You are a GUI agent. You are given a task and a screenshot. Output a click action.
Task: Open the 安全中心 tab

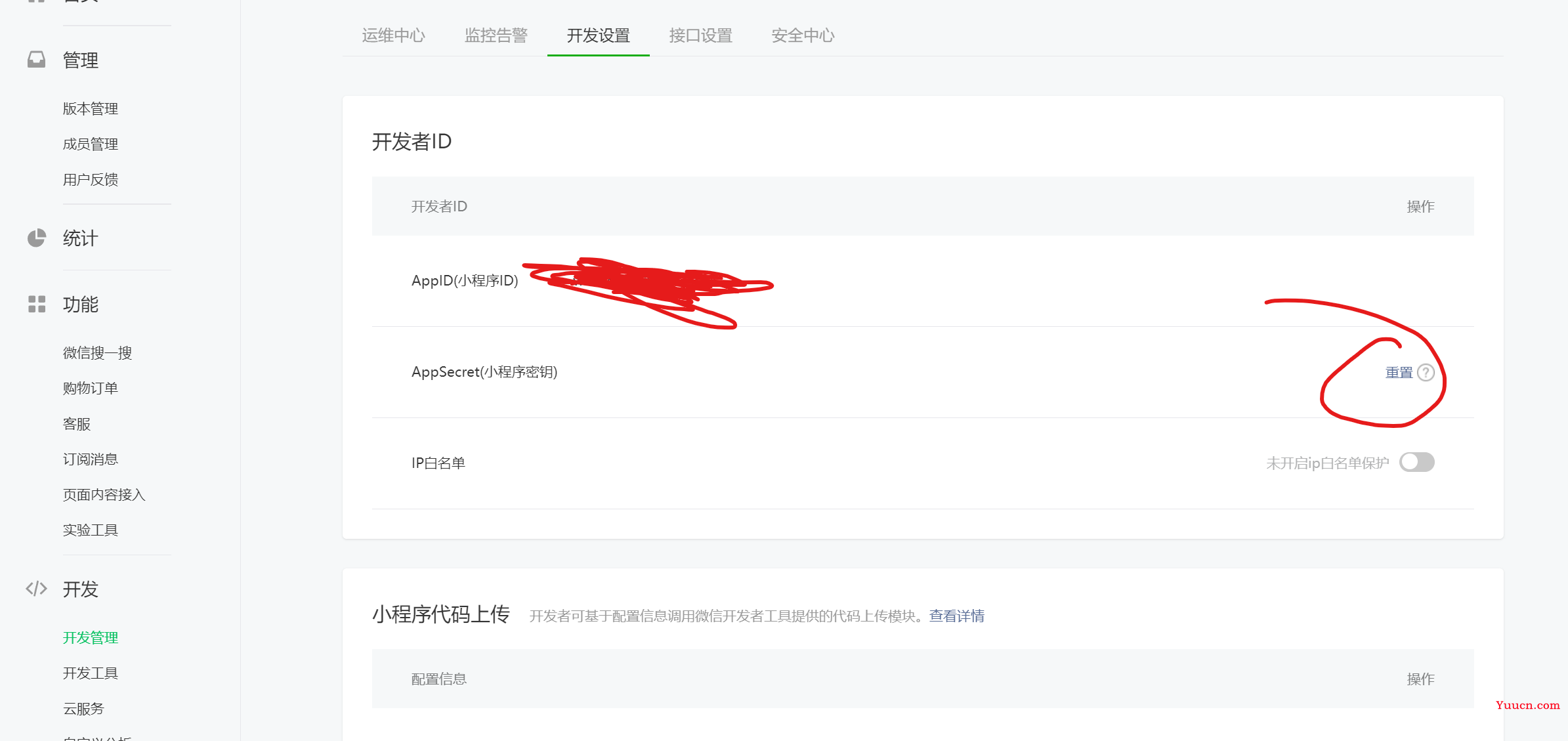pyautogui.click(x=803, y=35)
